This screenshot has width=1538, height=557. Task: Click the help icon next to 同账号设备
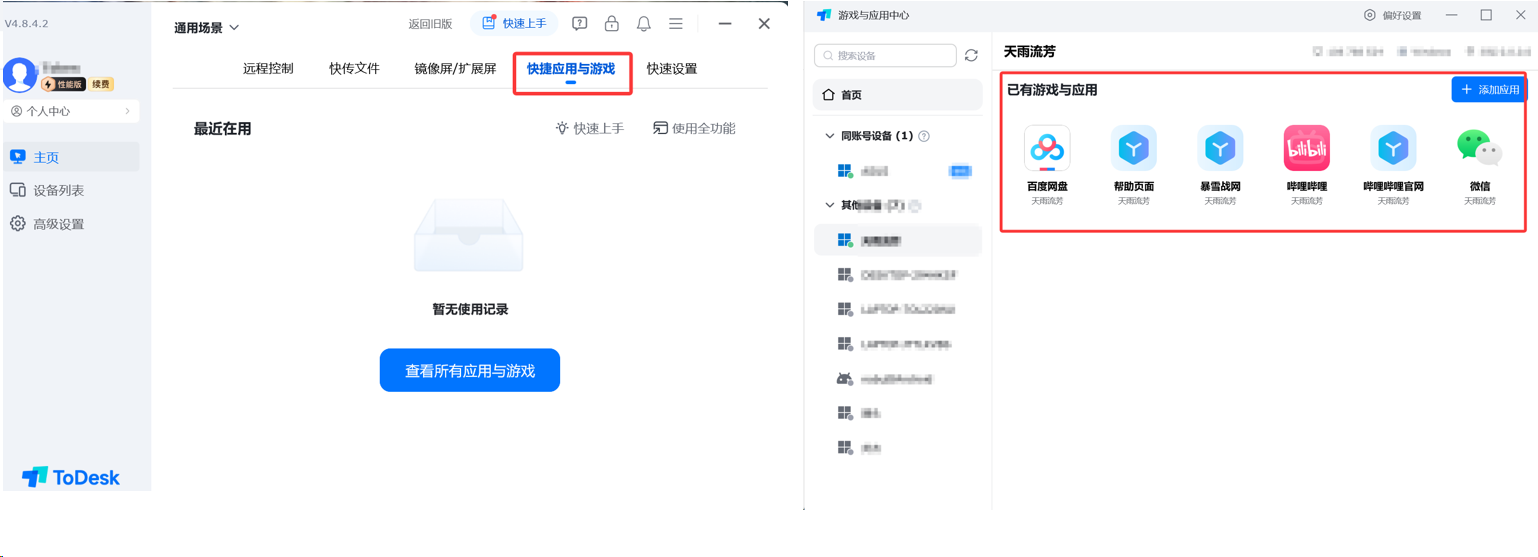(x=924, y=136)
